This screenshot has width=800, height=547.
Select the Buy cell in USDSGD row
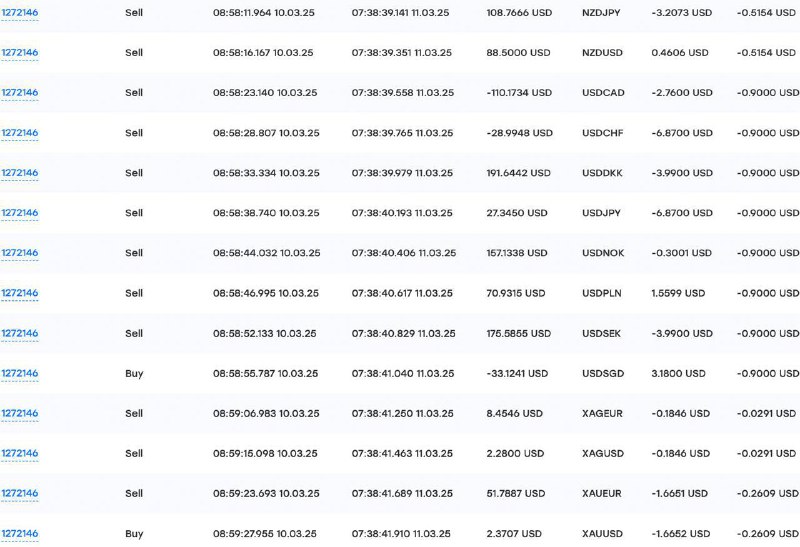(134, 374)
